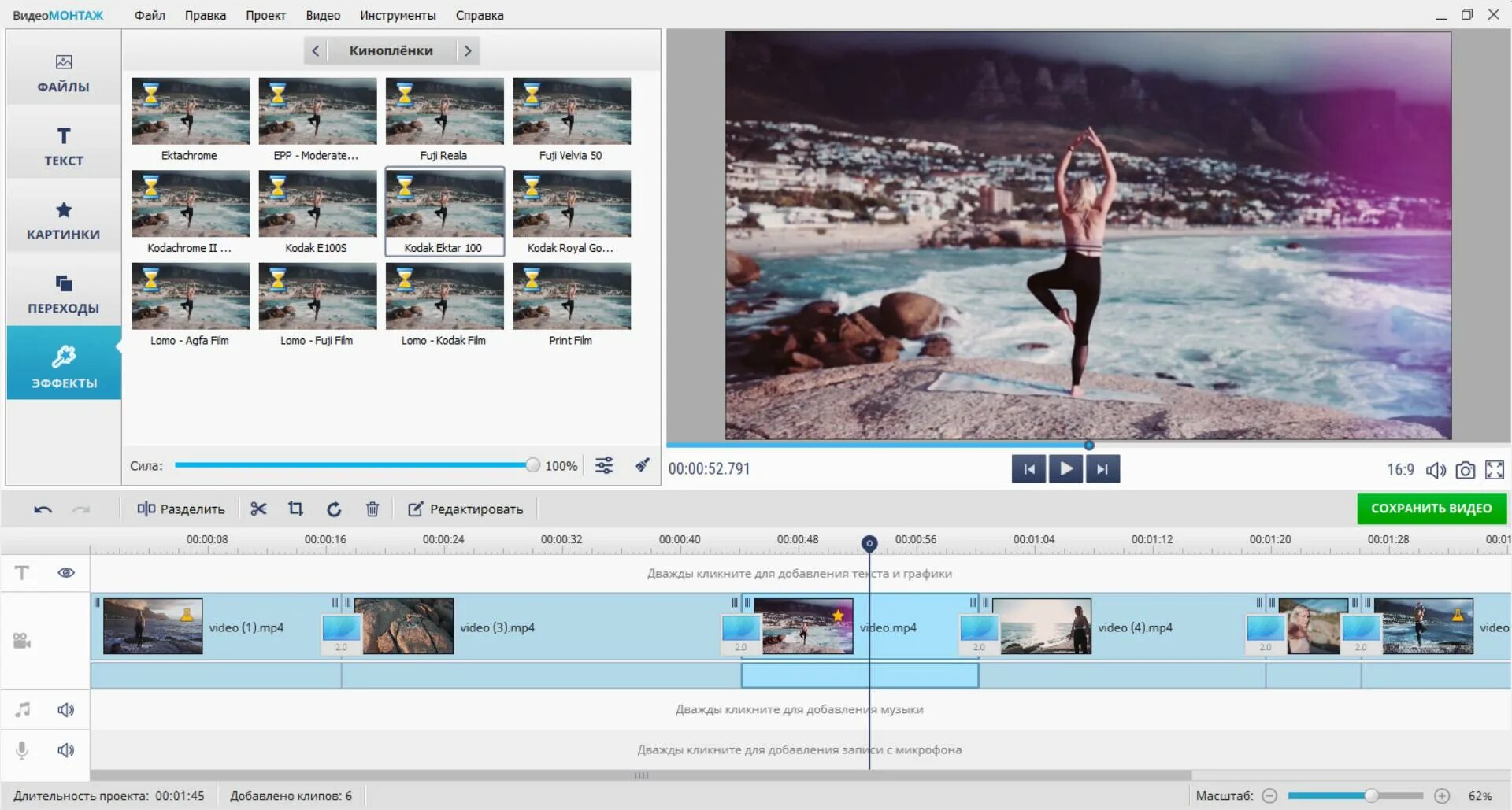Click the brush icon to clear effects

(643, 465)
